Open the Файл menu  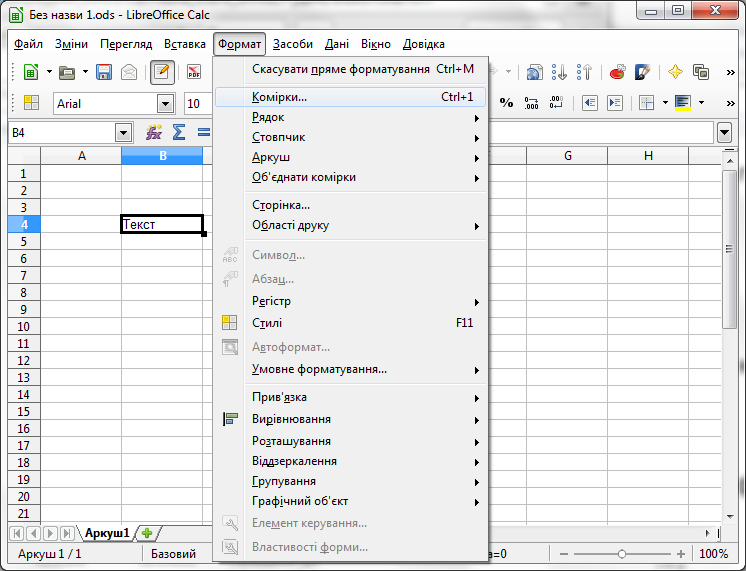point(28,44)
